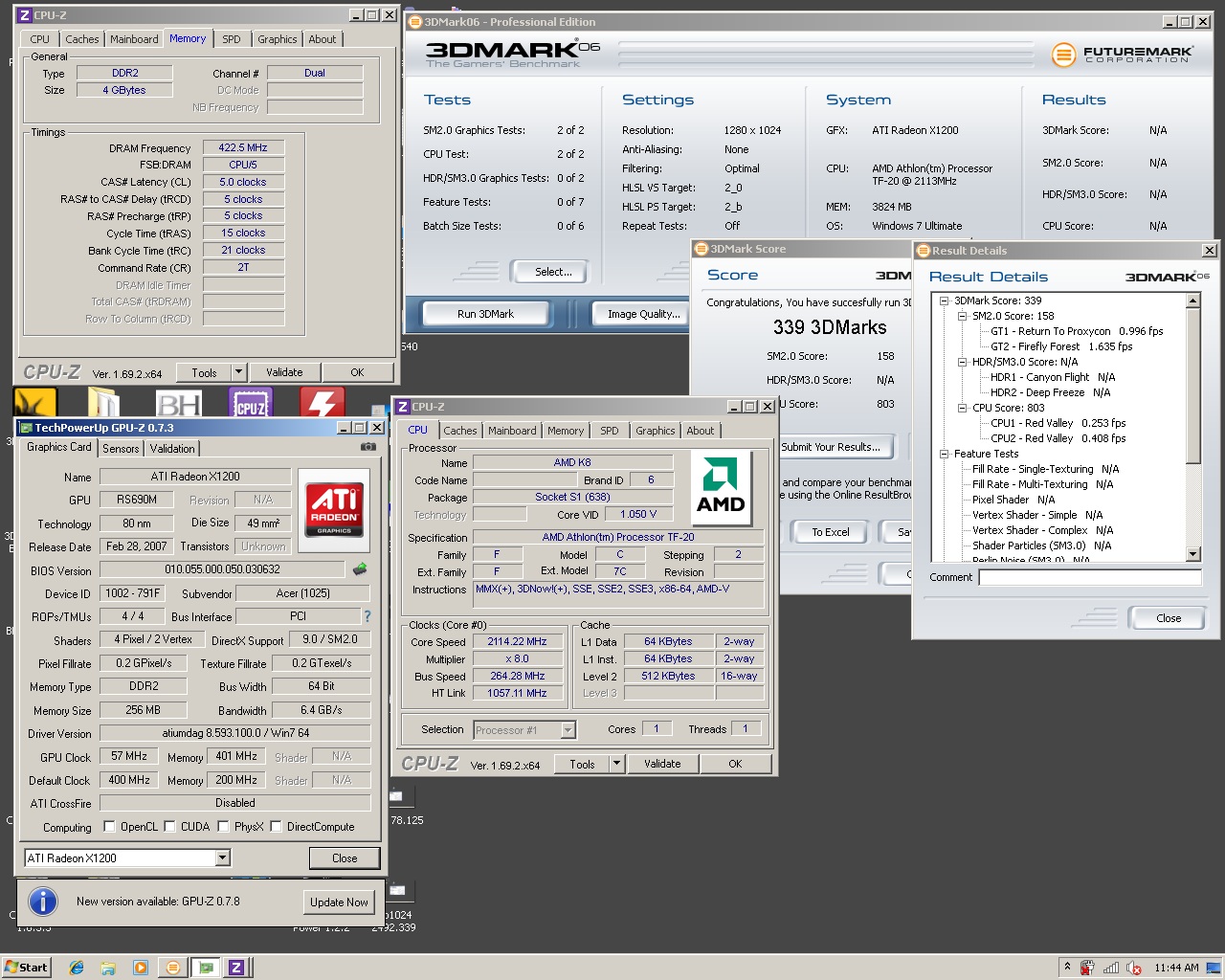Screen dimensions: 1225x980
Task: Open the yellow and black desktop icon
Action: (x=34, y=403)
